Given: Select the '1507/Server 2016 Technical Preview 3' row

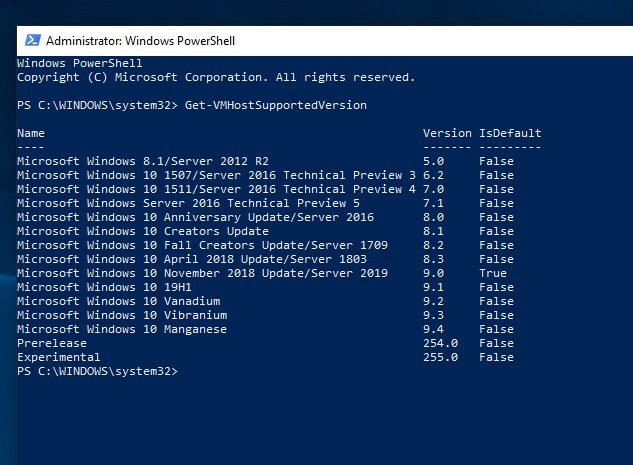Looking at the screenshot, I should (x=216, y=175).
